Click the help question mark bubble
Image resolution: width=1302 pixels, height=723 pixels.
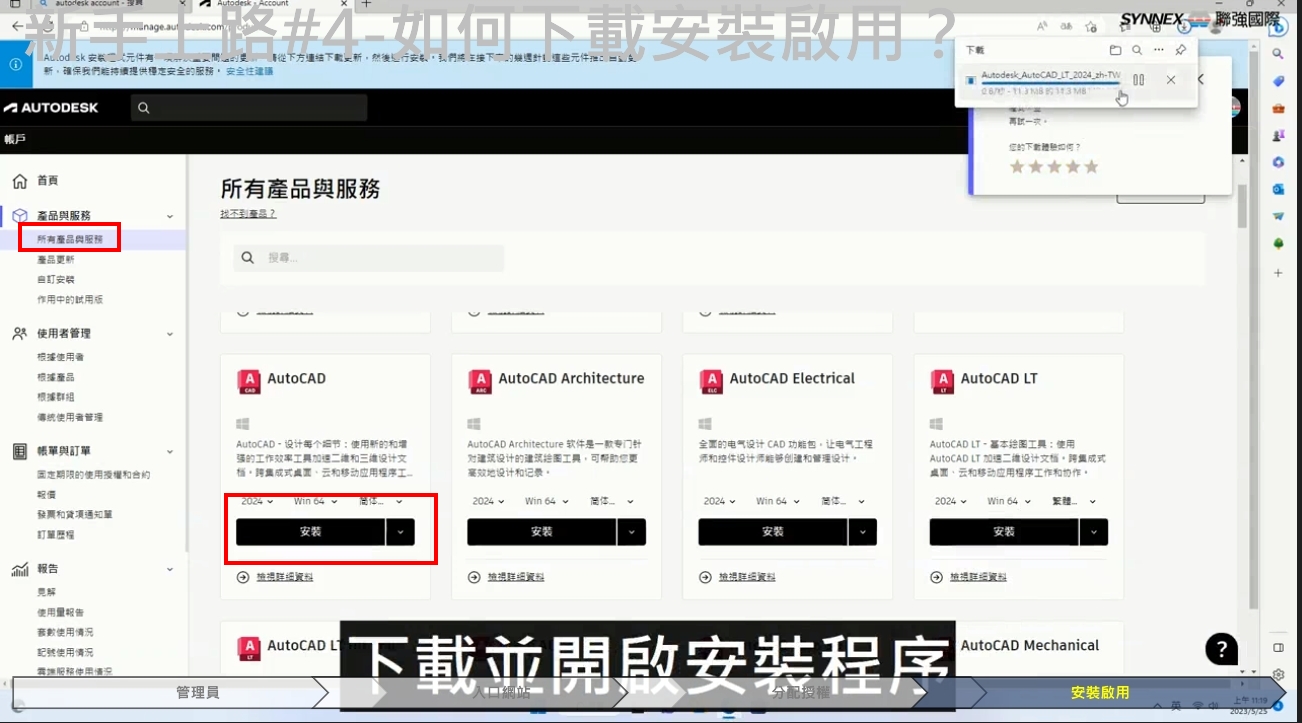tap(1221, 648)
